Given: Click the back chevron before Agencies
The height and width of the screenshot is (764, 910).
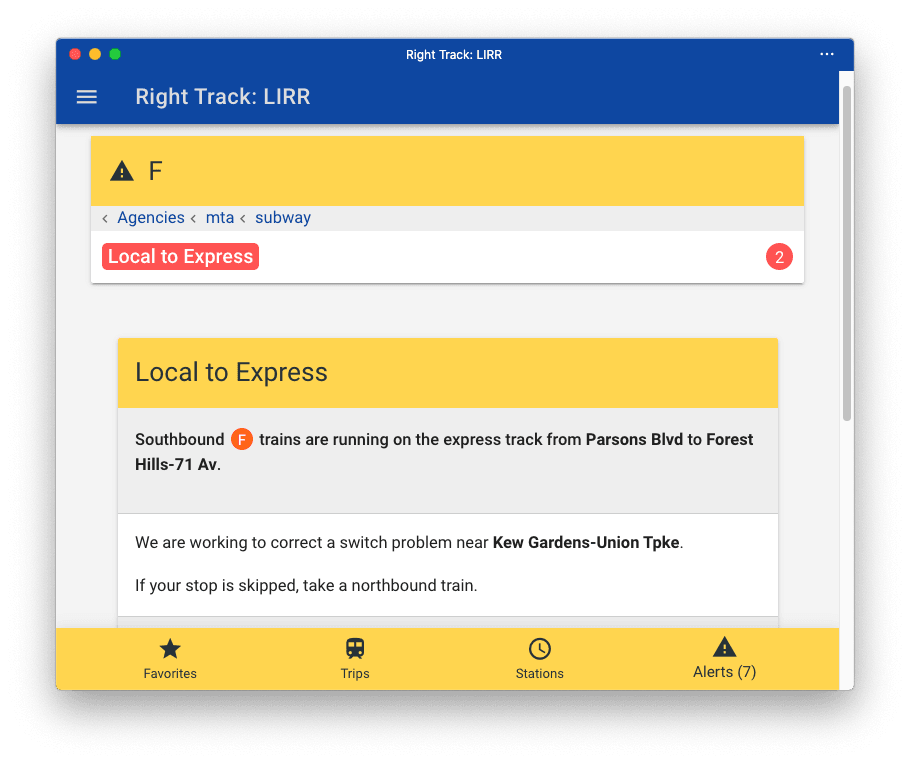Looking at the screenshot, I should click(x=104, y=217).
